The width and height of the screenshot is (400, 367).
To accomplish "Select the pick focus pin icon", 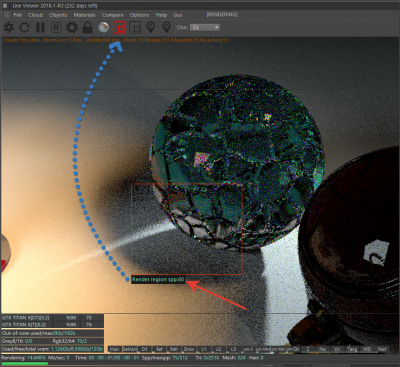I will click(x=151, y=27).
